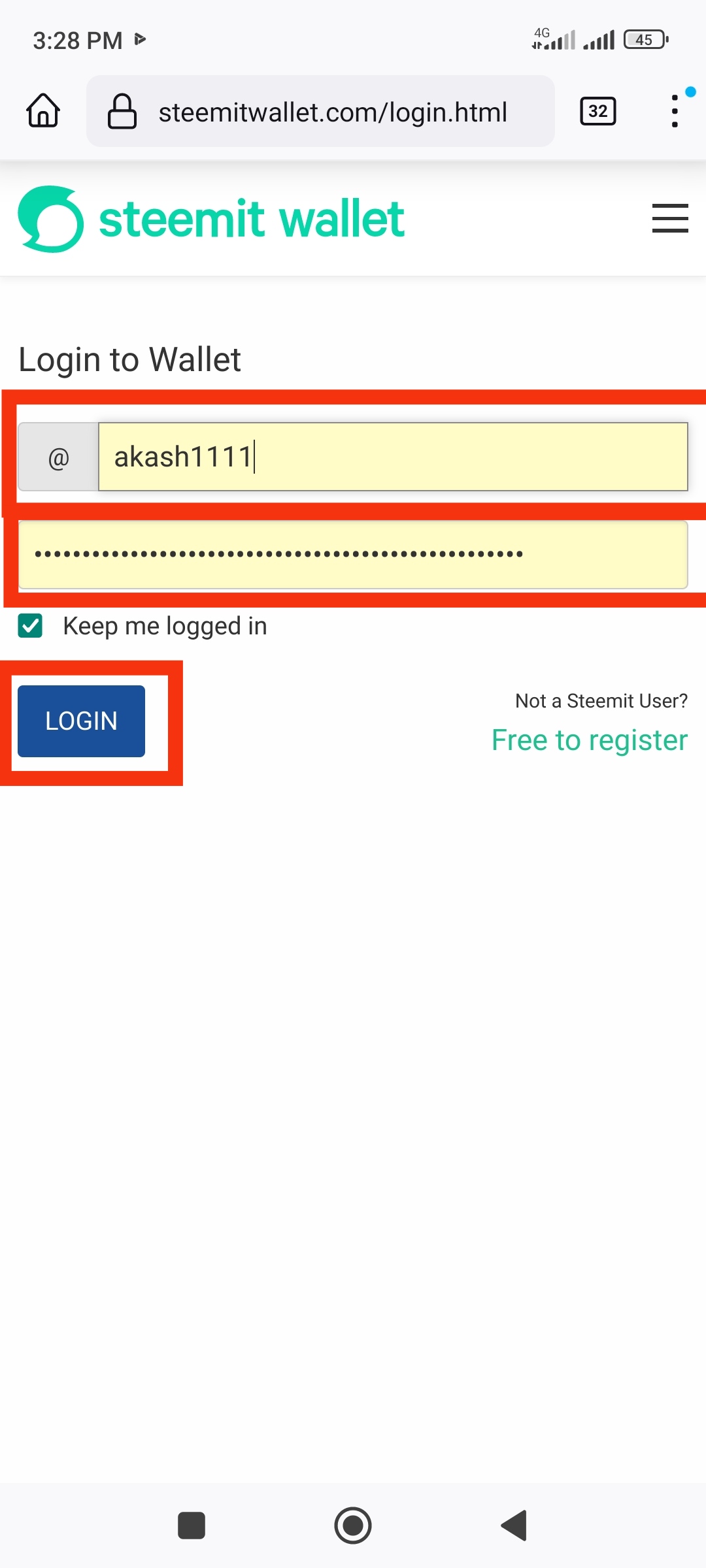Toggle the Keep me logged in checkbox

point(30,626)
